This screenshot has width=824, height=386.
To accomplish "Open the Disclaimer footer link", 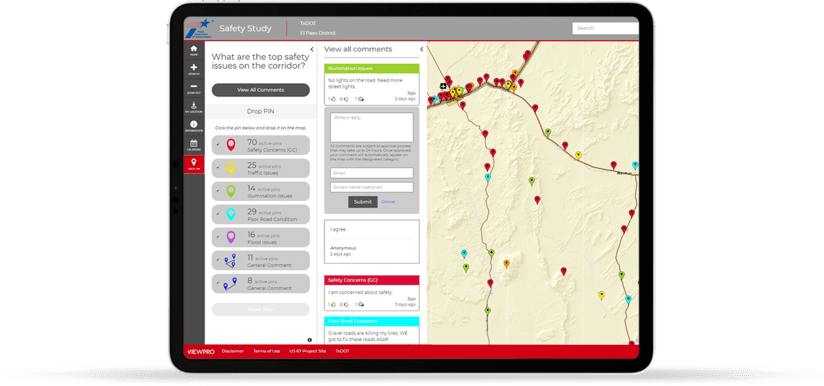I will 233,351.
